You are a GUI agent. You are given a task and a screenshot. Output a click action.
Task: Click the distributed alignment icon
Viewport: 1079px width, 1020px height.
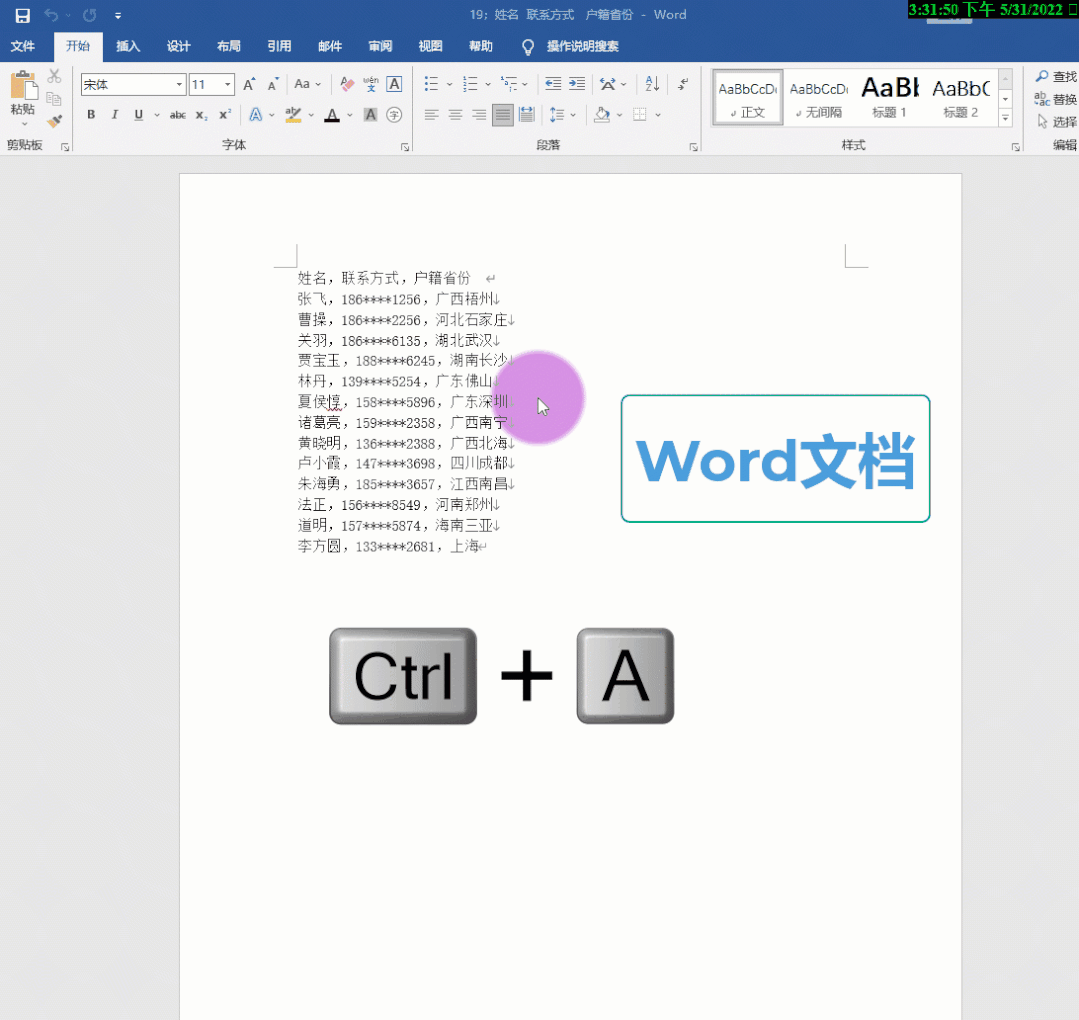tap(526, 114)
